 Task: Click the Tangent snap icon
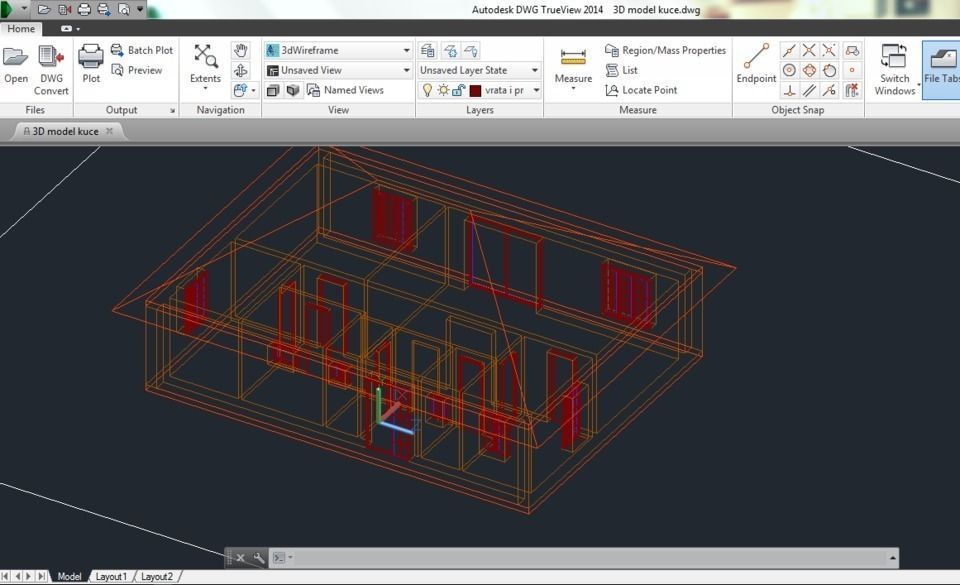point(829,70)
